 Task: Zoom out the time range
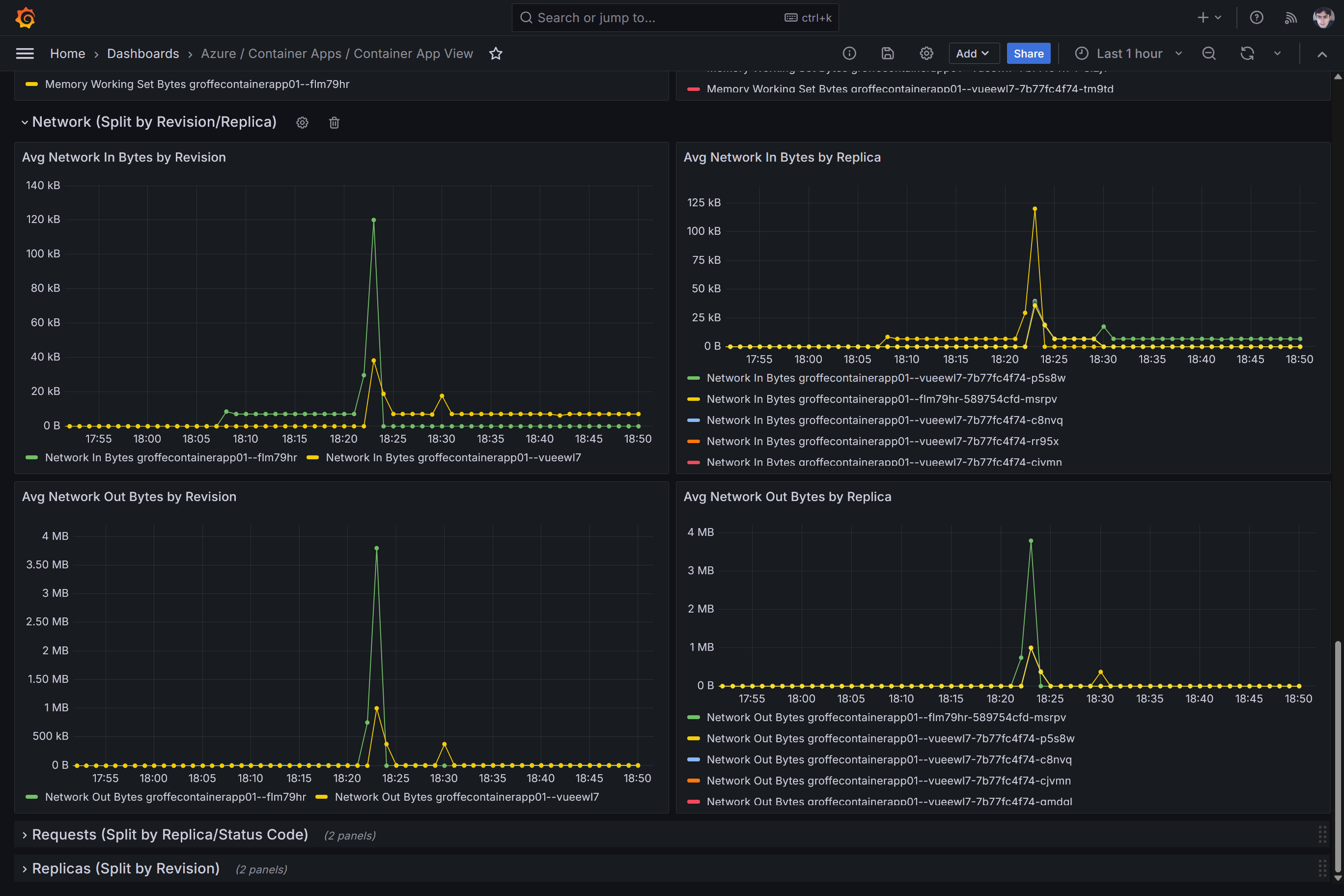[1208, 54]
